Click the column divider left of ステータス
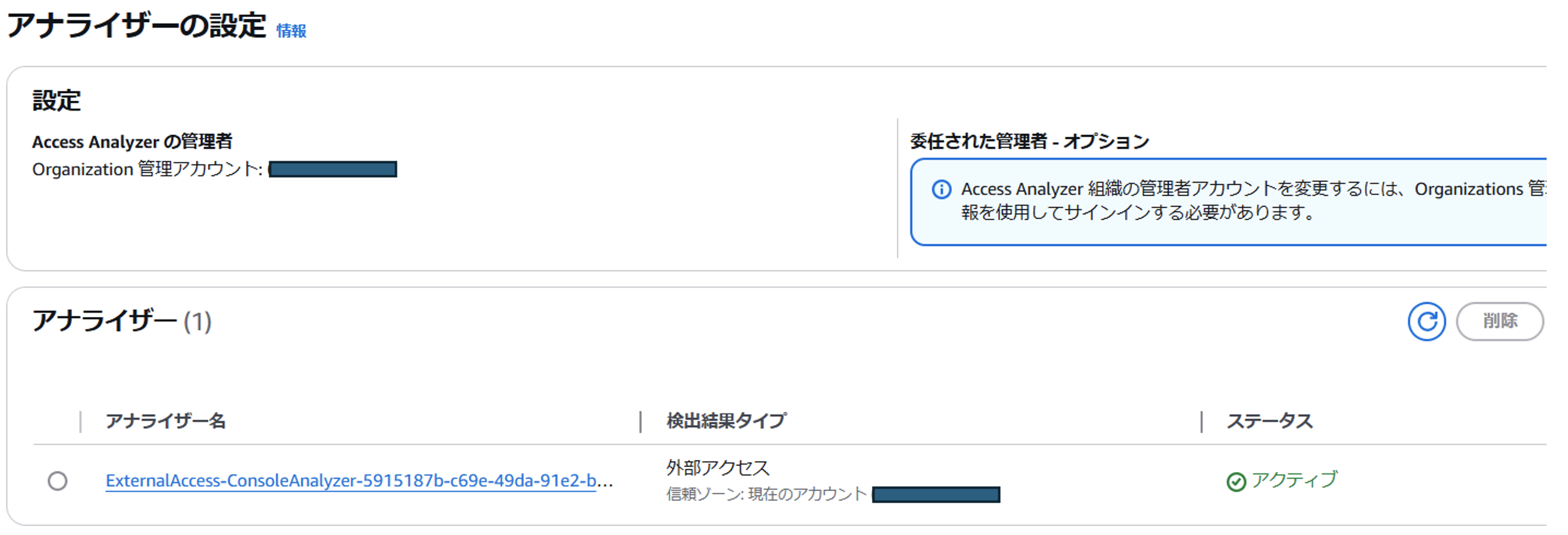The width and height of the screenshot is (1568, 535). click(x=1201, y=421)
